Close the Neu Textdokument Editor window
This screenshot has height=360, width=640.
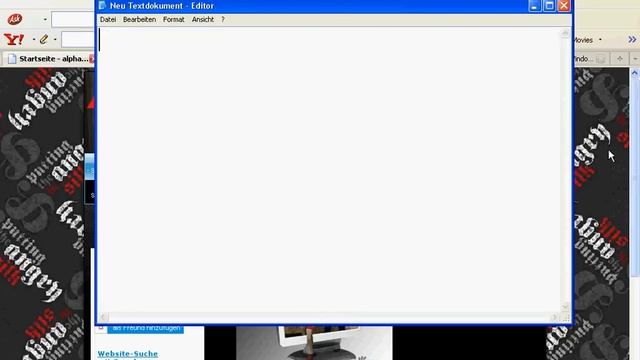[564, 6]
